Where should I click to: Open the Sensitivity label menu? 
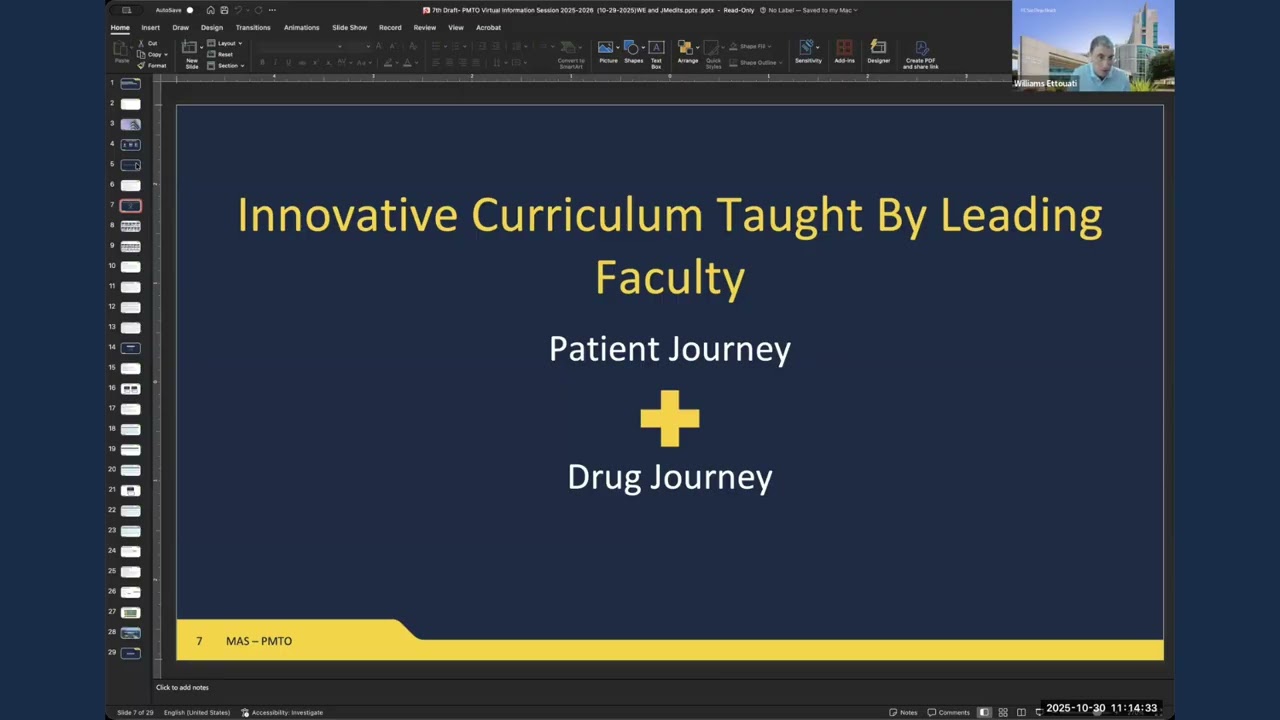[x=808, y=52]
